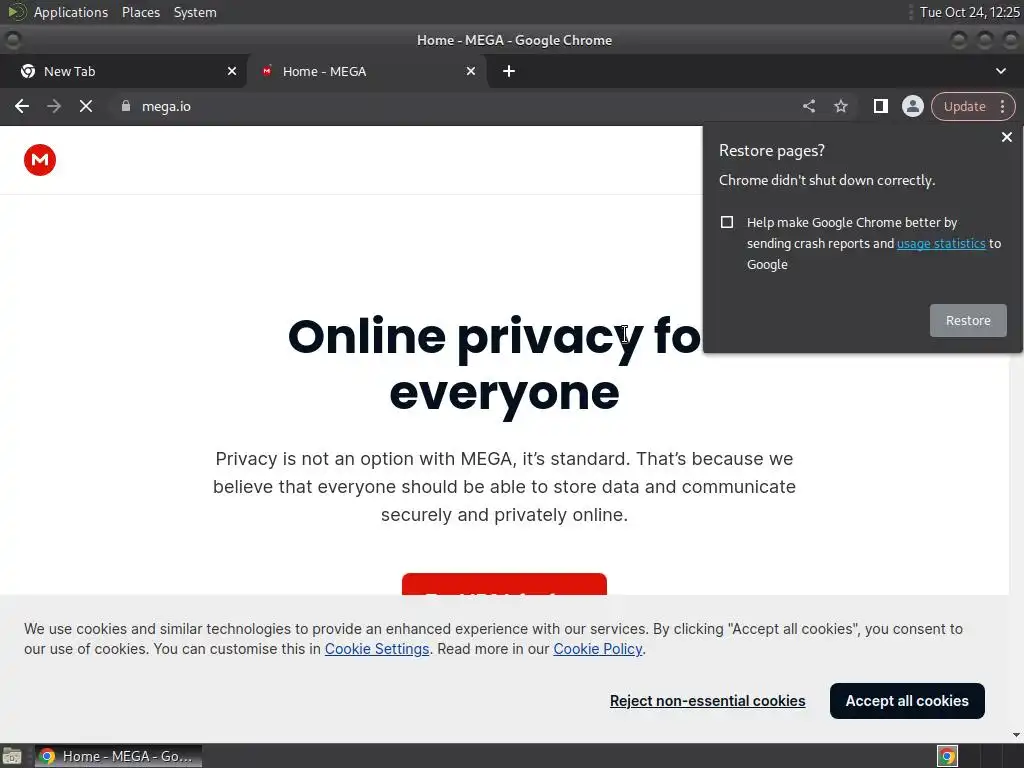
Task: Go back with the browser back arrow
Action: 22,106
